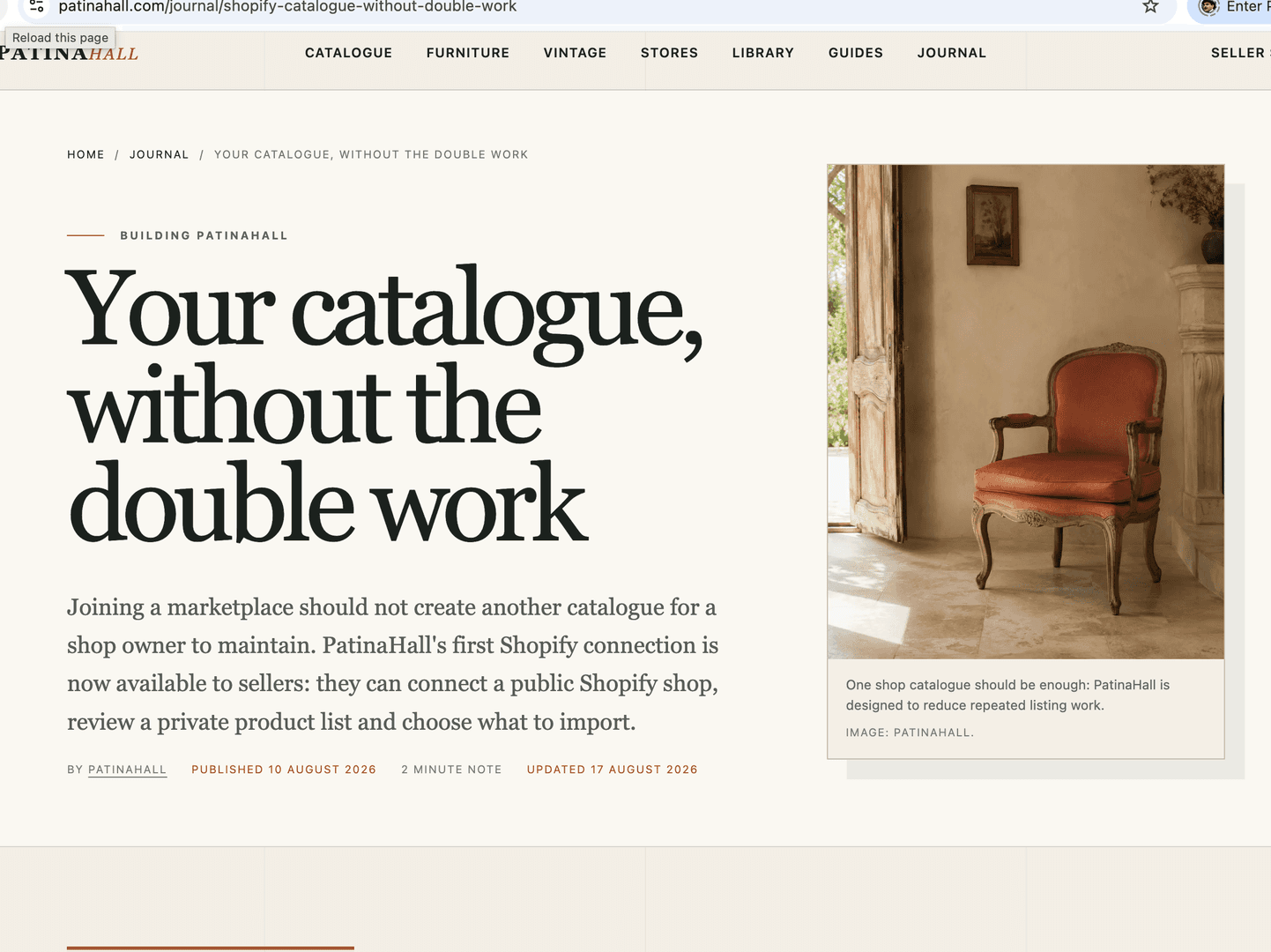1271x952 pixels.
Task: Open the browser profile avatar
Action: tap(1208, 7)
